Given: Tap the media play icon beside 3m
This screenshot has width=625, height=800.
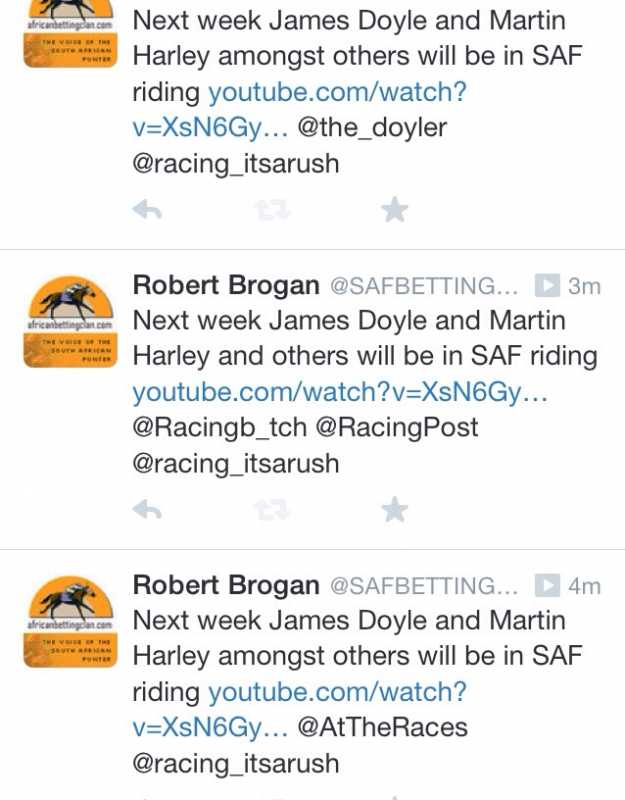Looking at the screenshot, I should click(546, 286).
